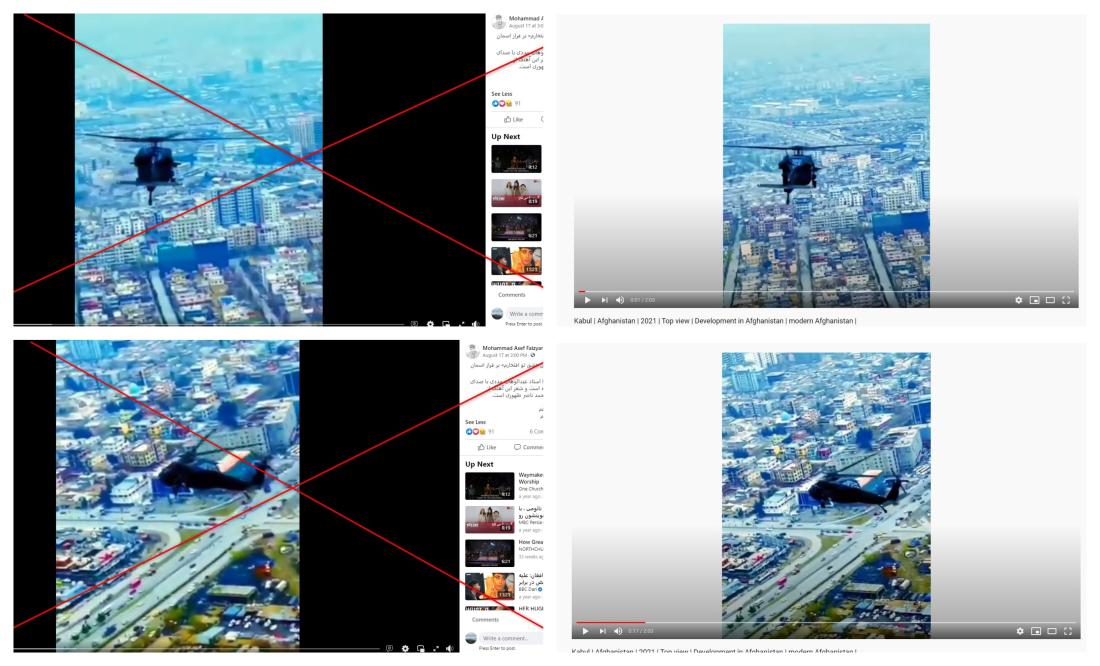Skip to next video in lower YouTube player
1100x666 pixels.
point(602,631)
